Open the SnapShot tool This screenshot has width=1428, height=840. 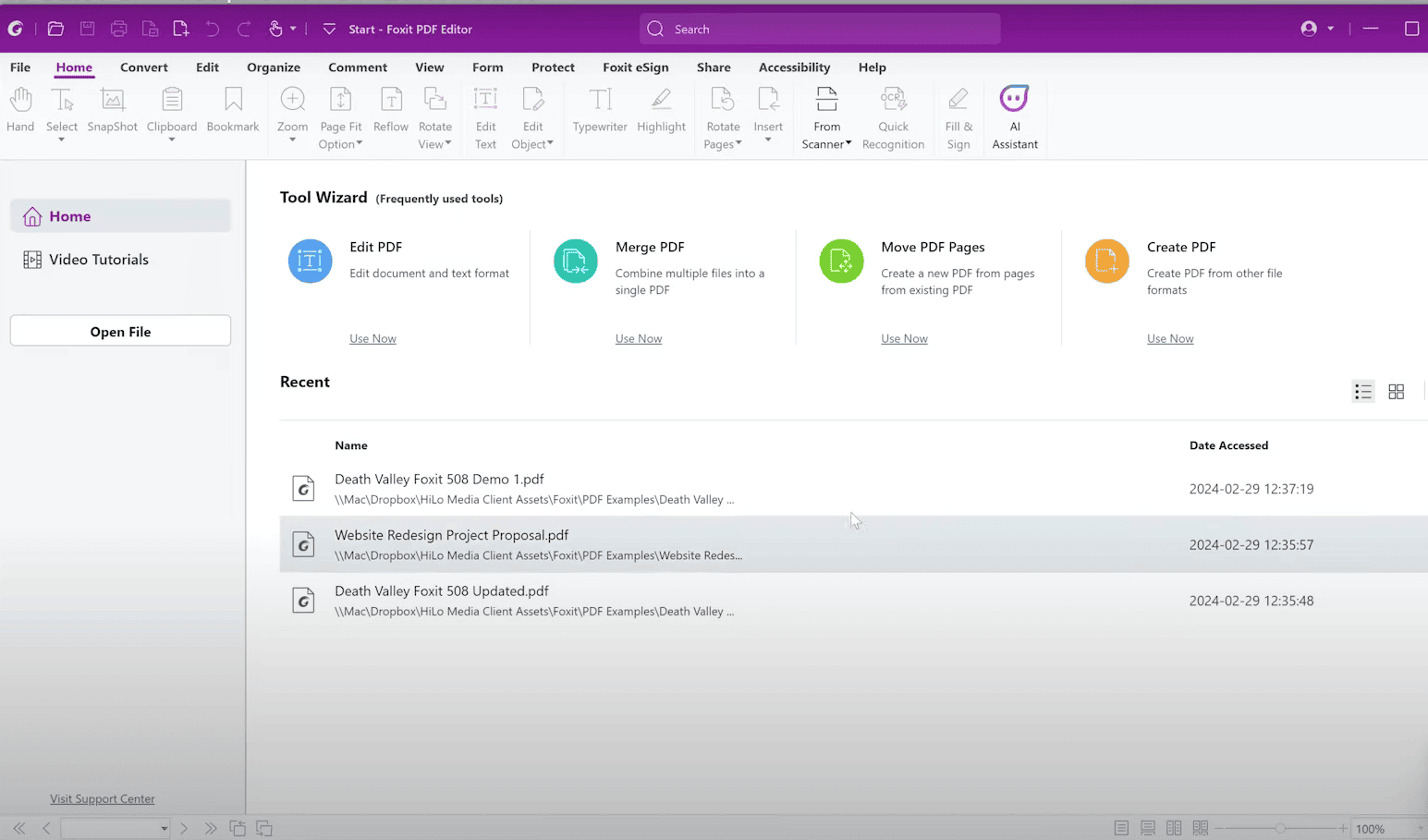click(112, 111)
